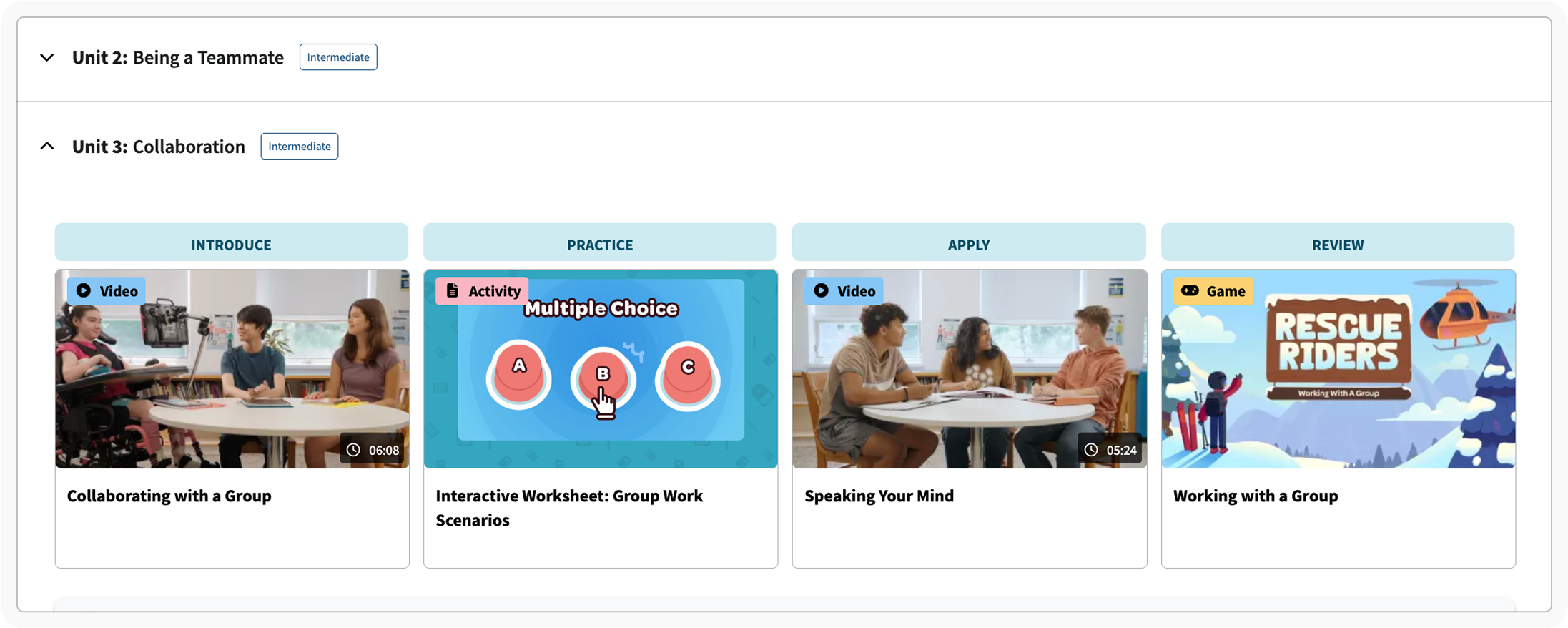Select the INTRODUCE column header
The height and width of the screenshot is (628, 1568).
pos(231,245)
